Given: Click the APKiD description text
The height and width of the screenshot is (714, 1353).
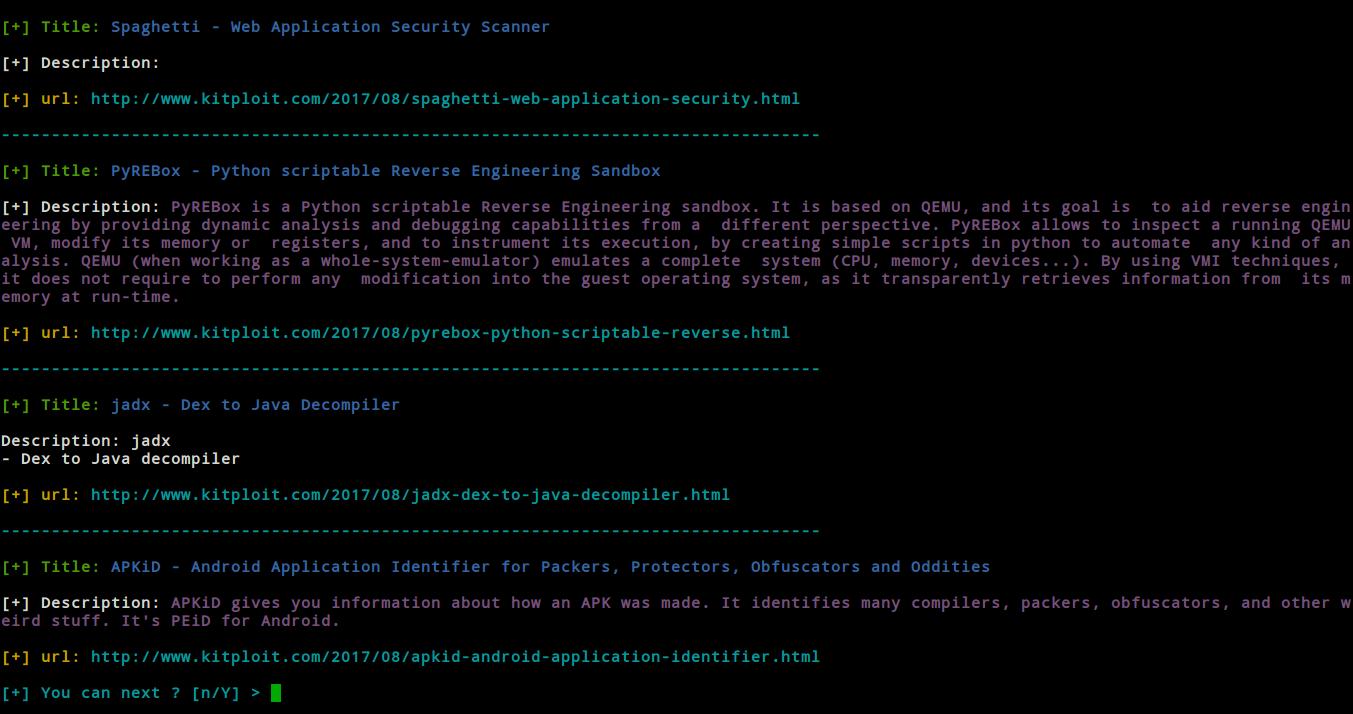Looking at the screenshot, I should click(676, 612).
